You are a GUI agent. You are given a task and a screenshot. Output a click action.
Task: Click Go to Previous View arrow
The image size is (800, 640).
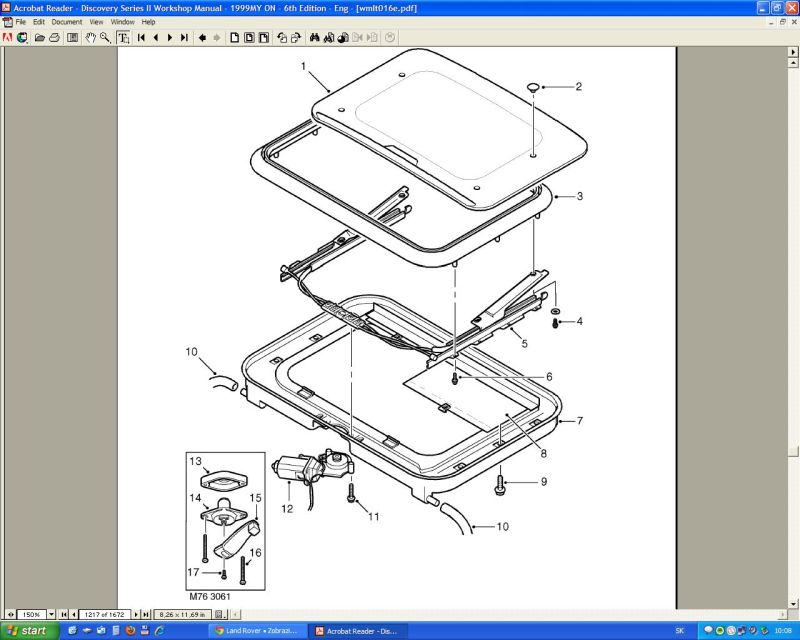click(202, 38)
